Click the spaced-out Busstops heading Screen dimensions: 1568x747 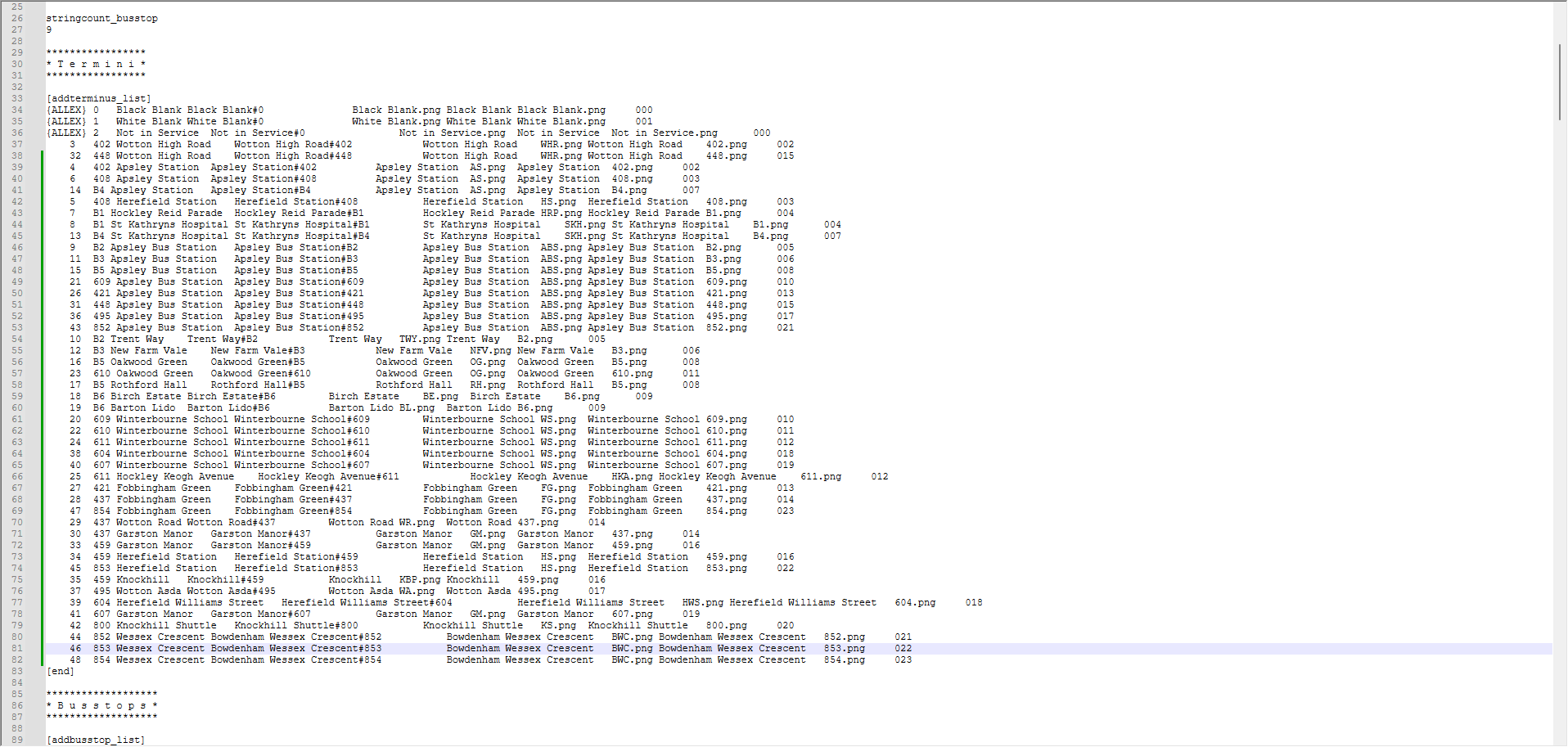[101, 705]
